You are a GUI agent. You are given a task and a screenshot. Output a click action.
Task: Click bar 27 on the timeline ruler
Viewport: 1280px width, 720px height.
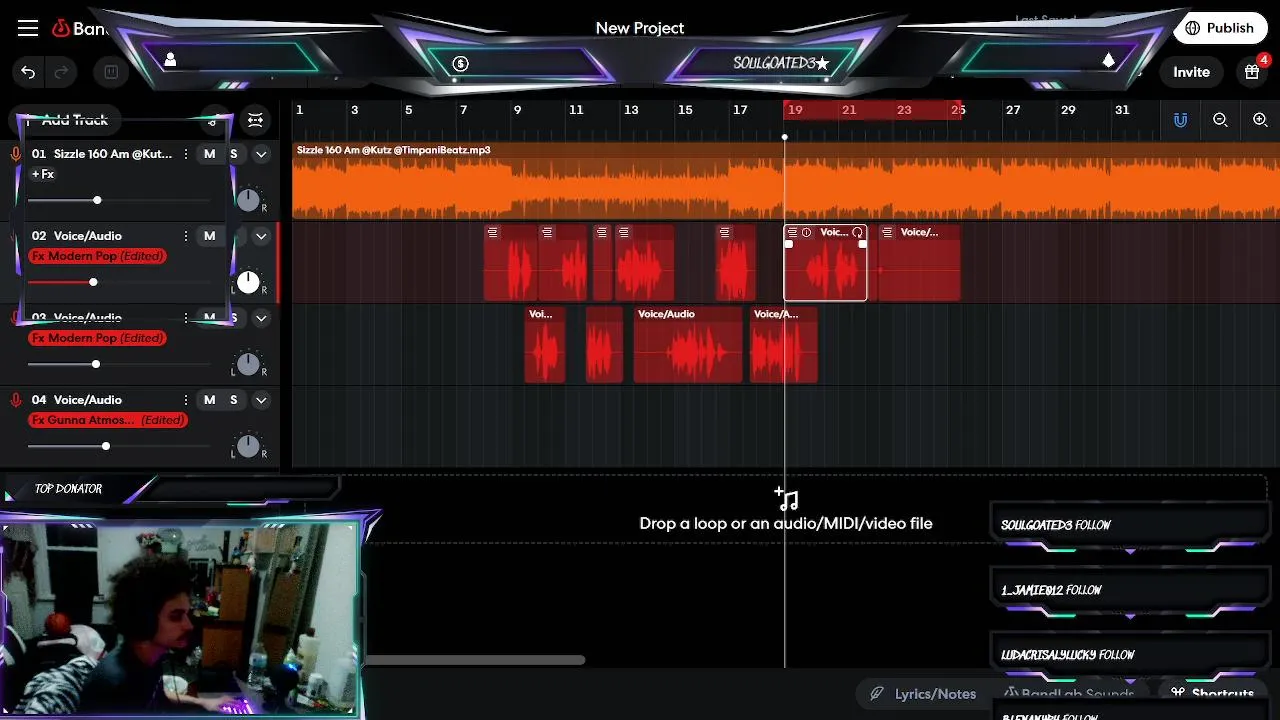click(x=1013, y=110)
